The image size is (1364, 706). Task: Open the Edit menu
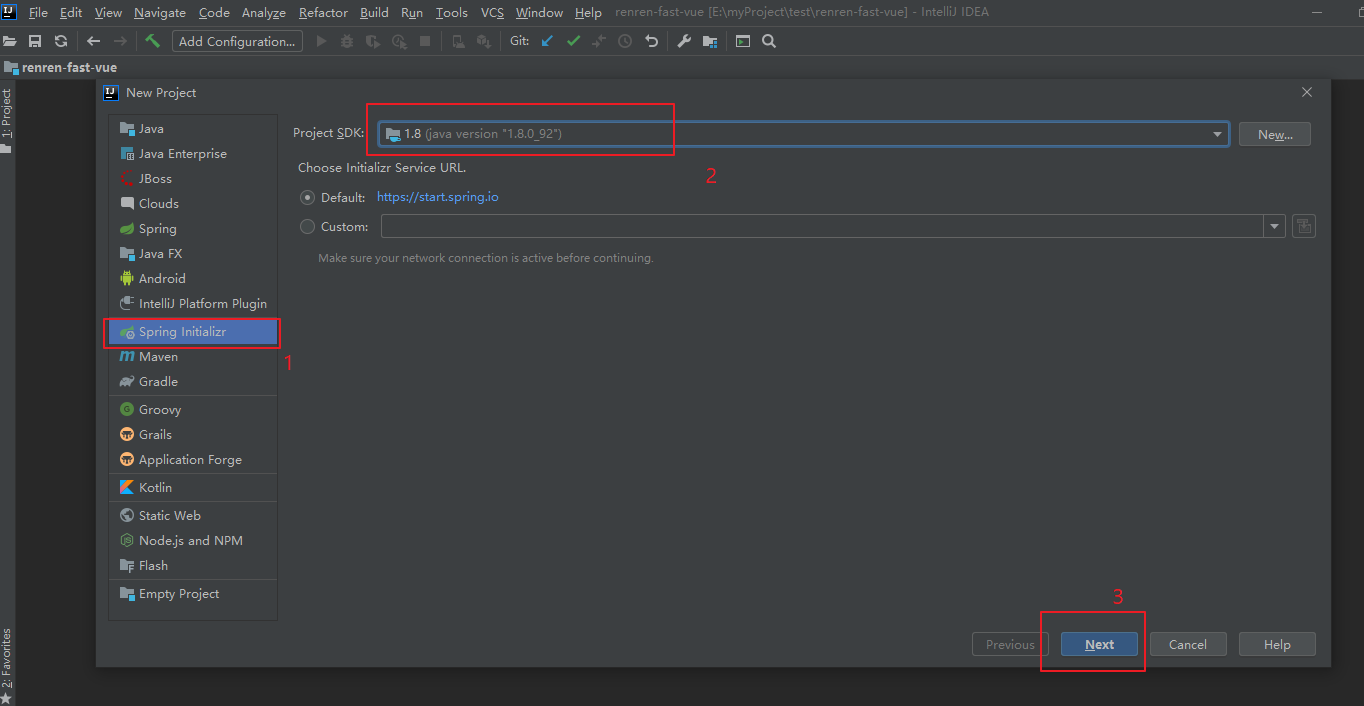(x=71, y=13)
